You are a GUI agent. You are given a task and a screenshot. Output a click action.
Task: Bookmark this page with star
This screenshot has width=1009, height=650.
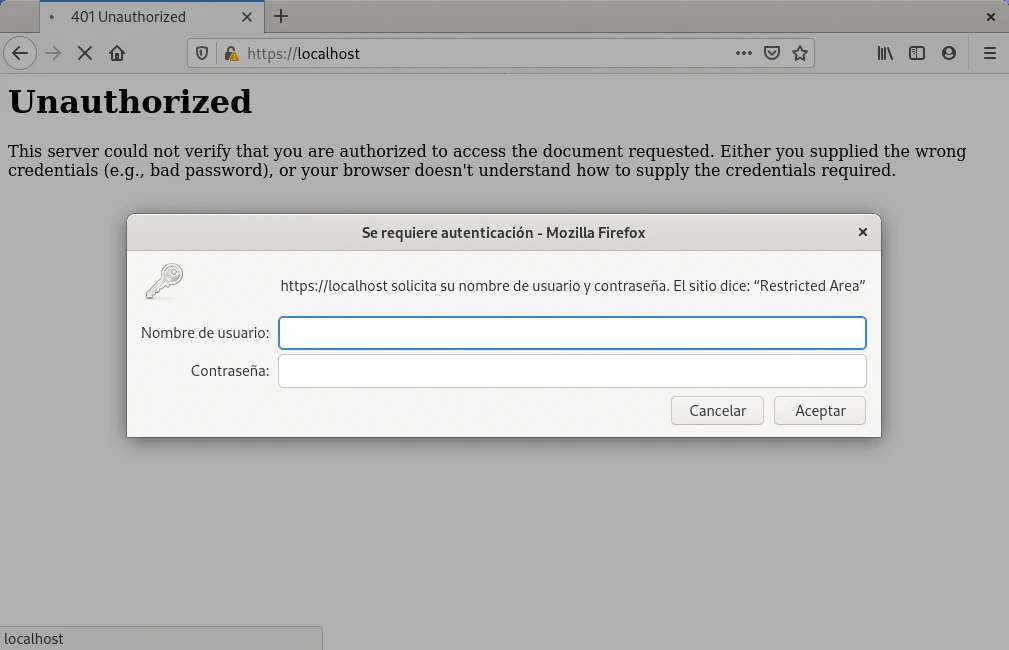point(800,53)
